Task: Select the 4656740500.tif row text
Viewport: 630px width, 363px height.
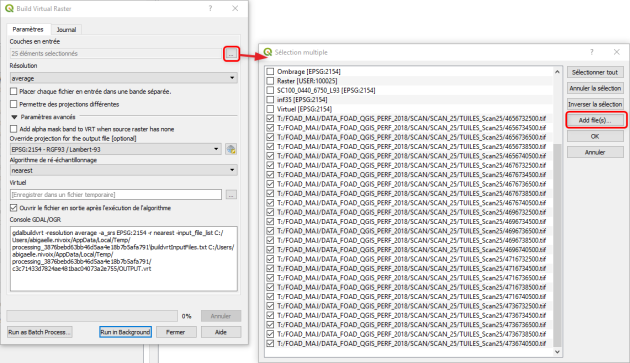Action: click(411, 156)
